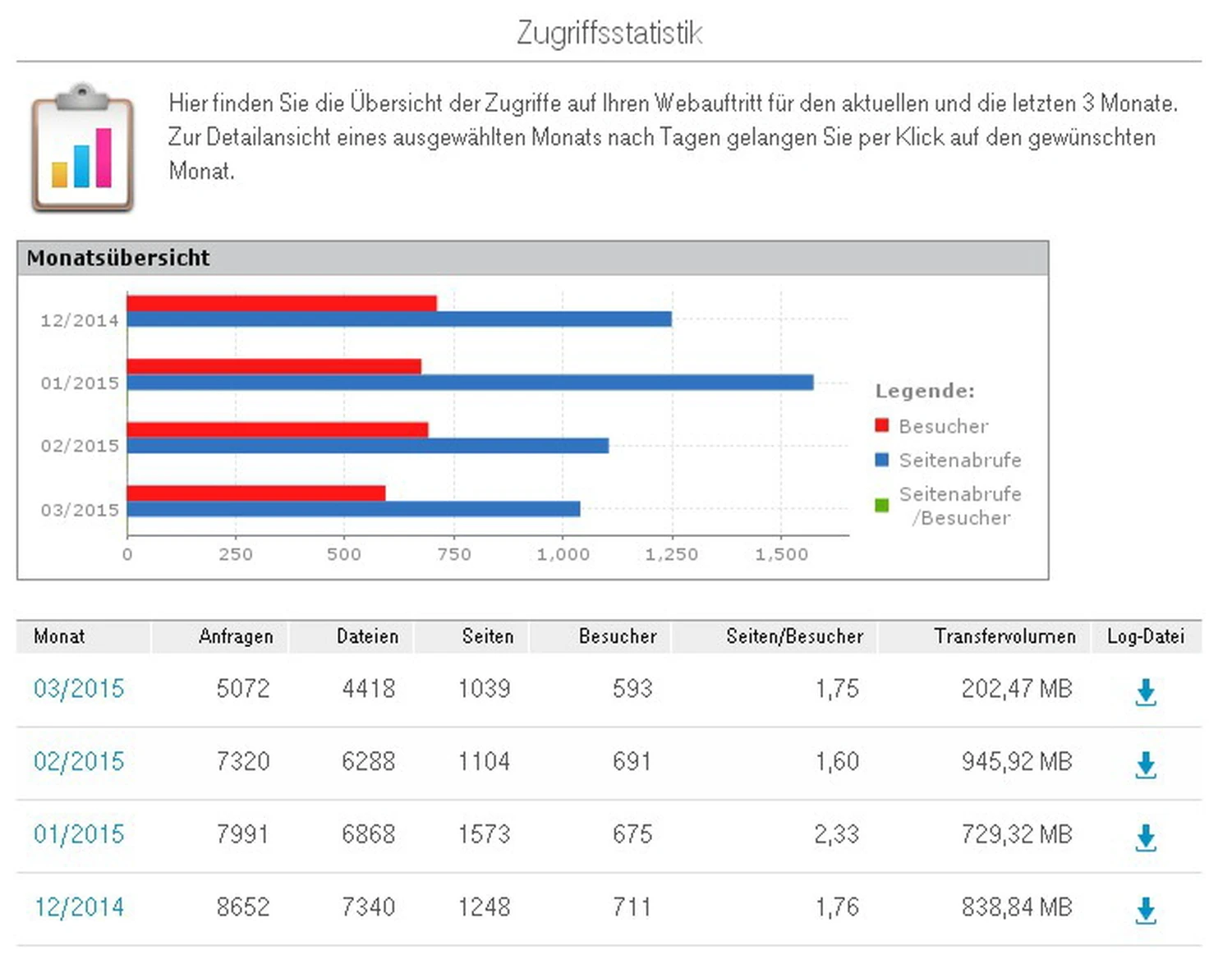Select the 01/2015 month link
The width and height of the screenshot is (1232, 973).
pyautogui.click(x=78, y=835)
